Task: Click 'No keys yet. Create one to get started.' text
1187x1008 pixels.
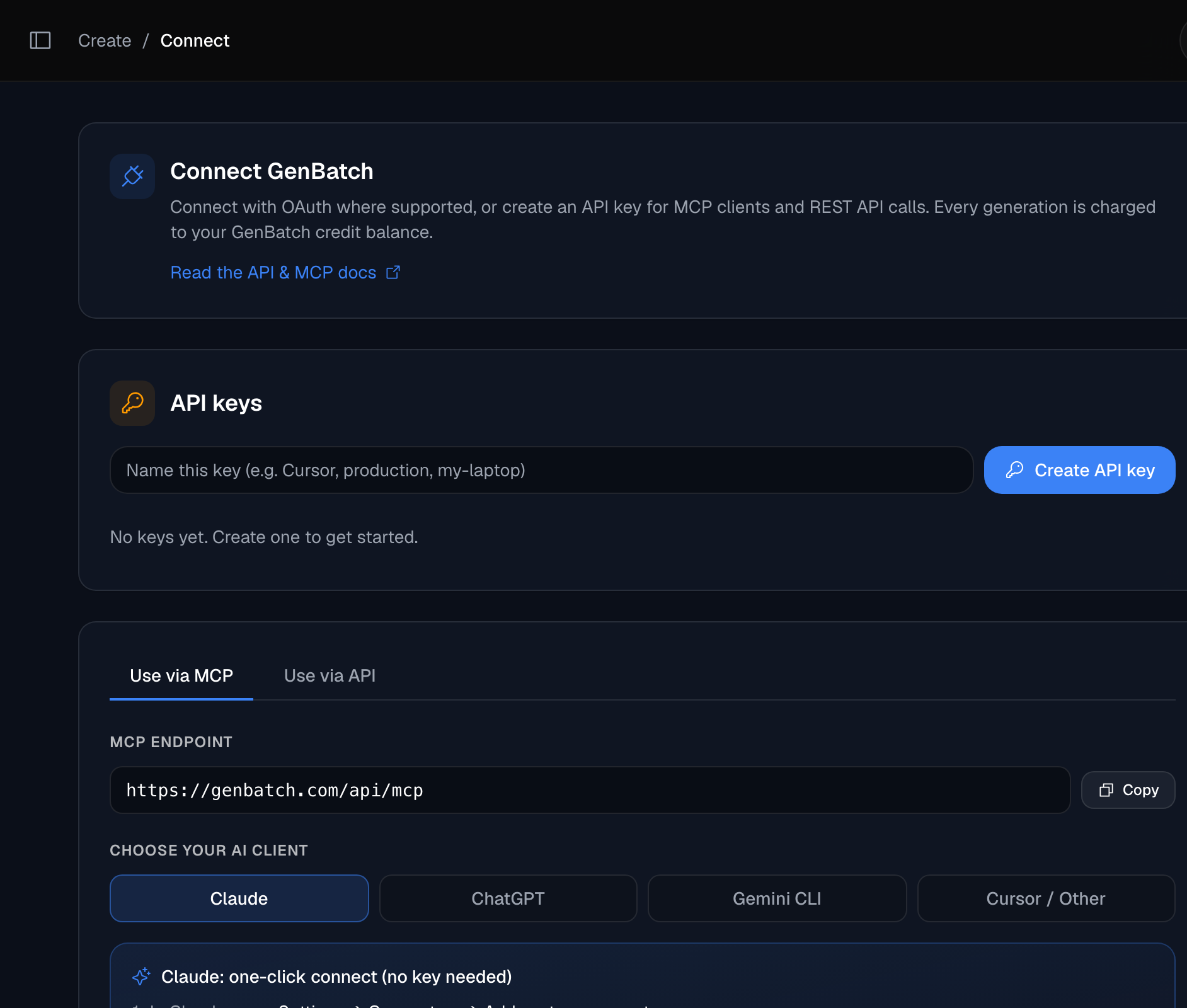Action: click(264, 537)
